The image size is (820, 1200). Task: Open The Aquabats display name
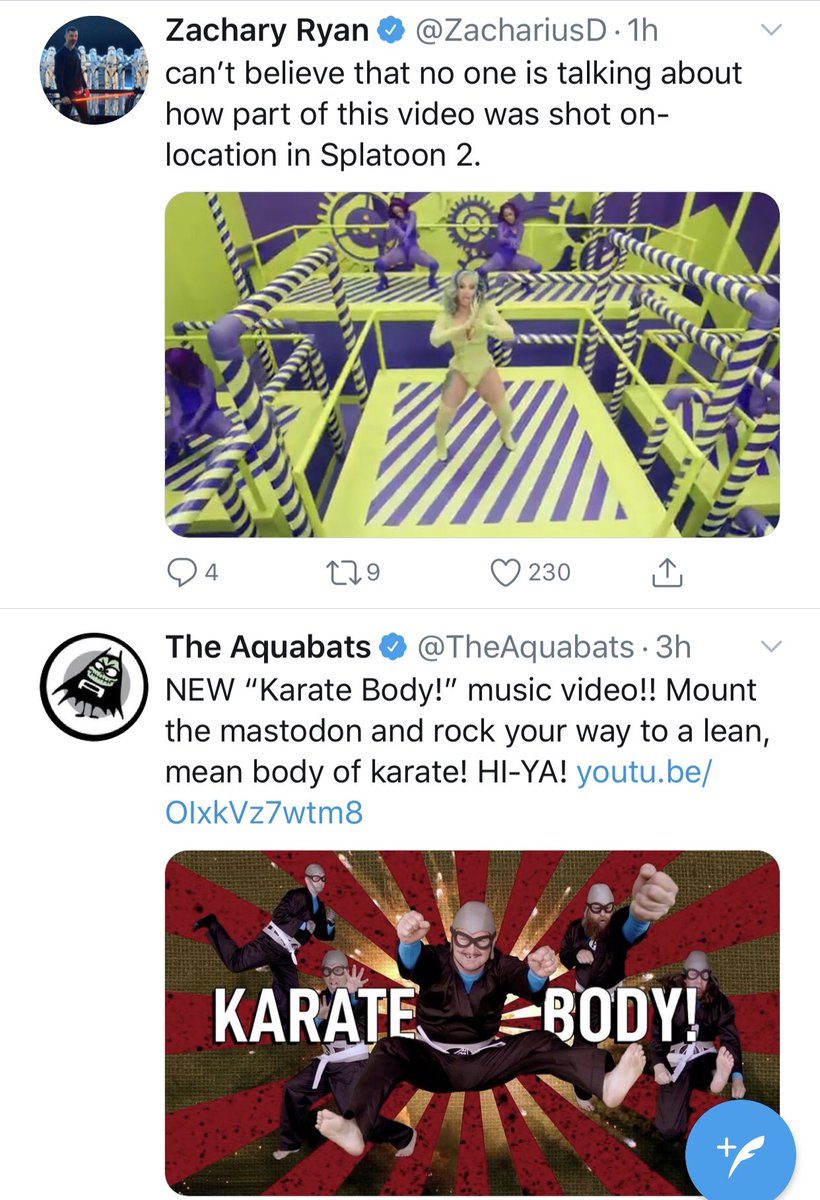(269, 648)
